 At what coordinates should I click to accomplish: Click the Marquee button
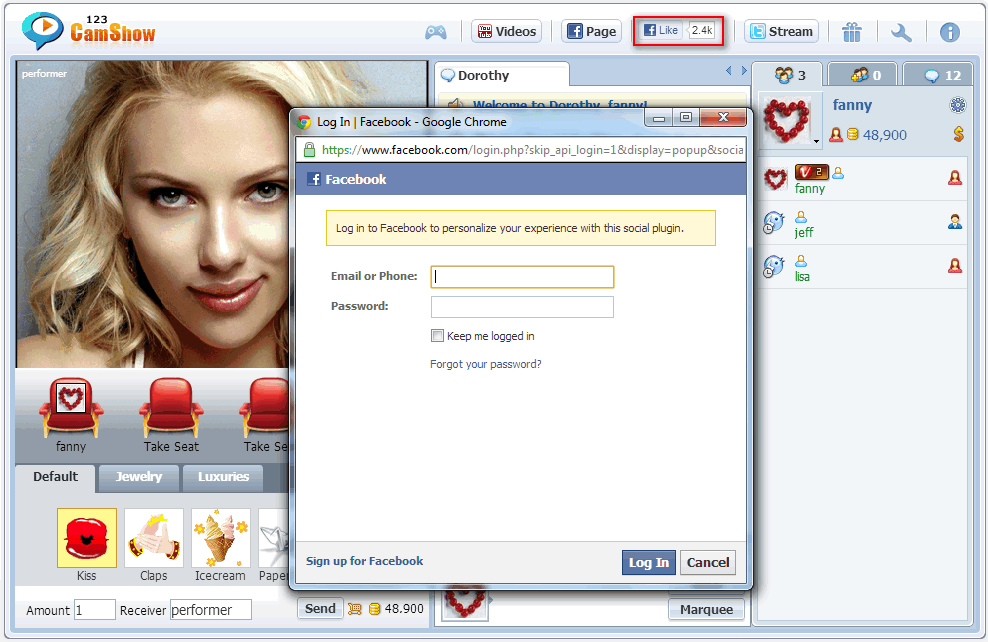coord(706,609)
